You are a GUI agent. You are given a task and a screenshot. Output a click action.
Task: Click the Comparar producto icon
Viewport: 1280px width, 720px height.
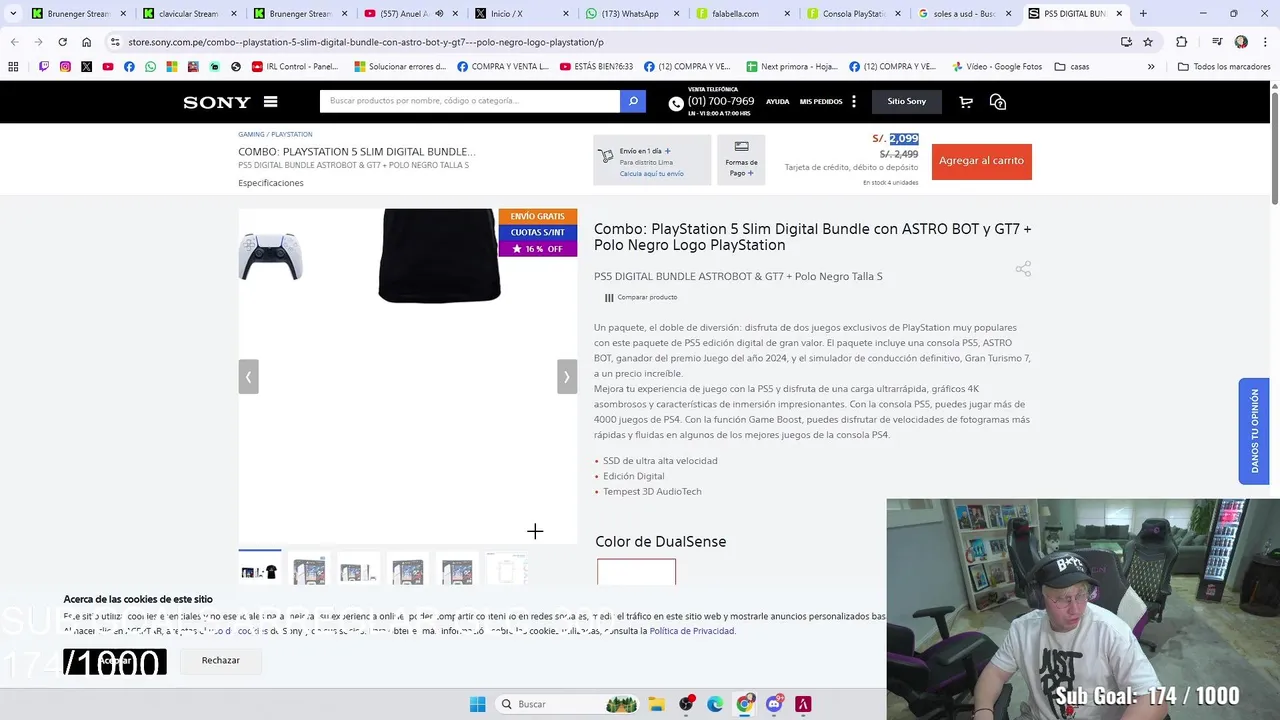[x=609, y=298]
